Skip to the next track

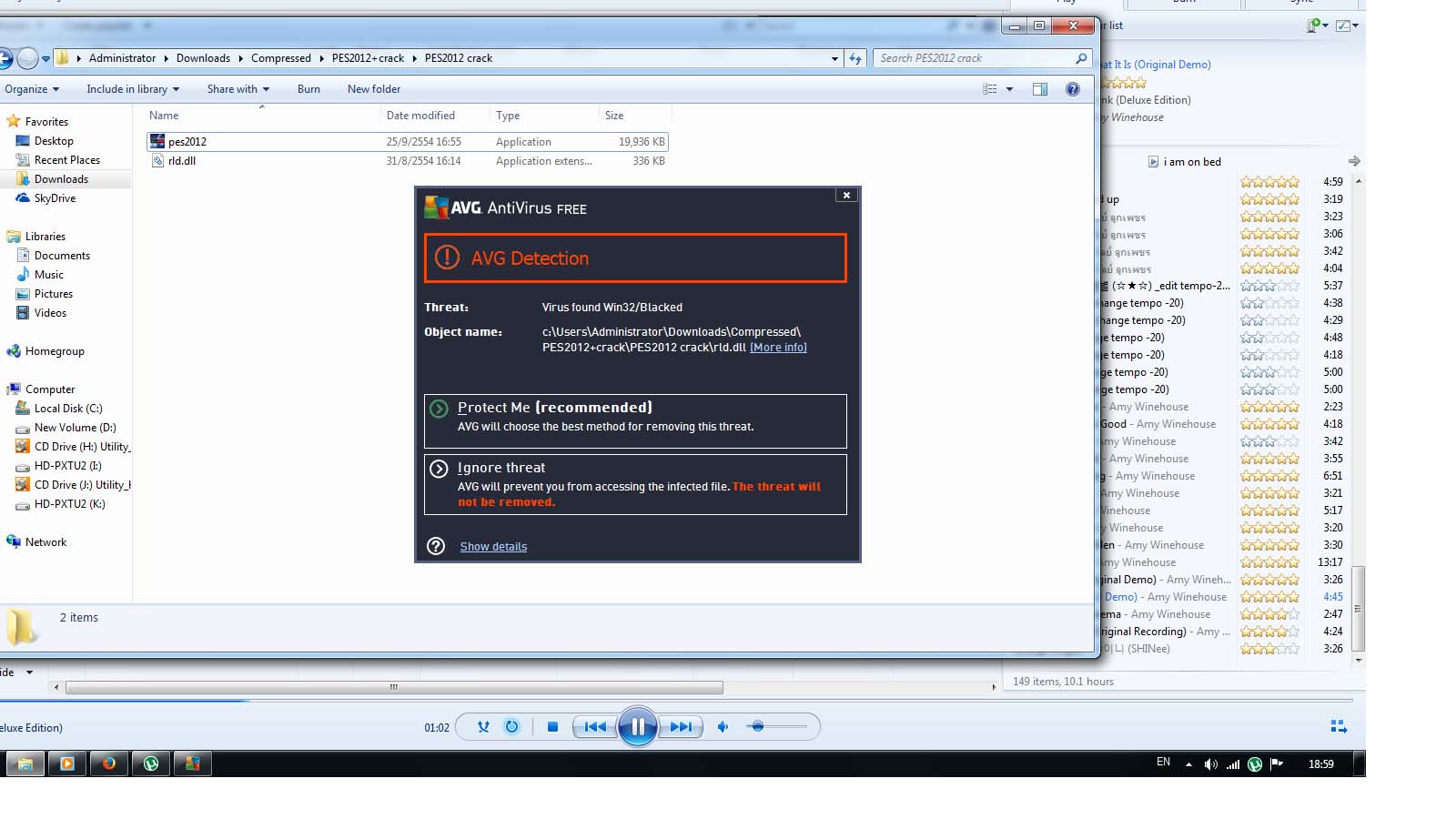coord(681,726)
